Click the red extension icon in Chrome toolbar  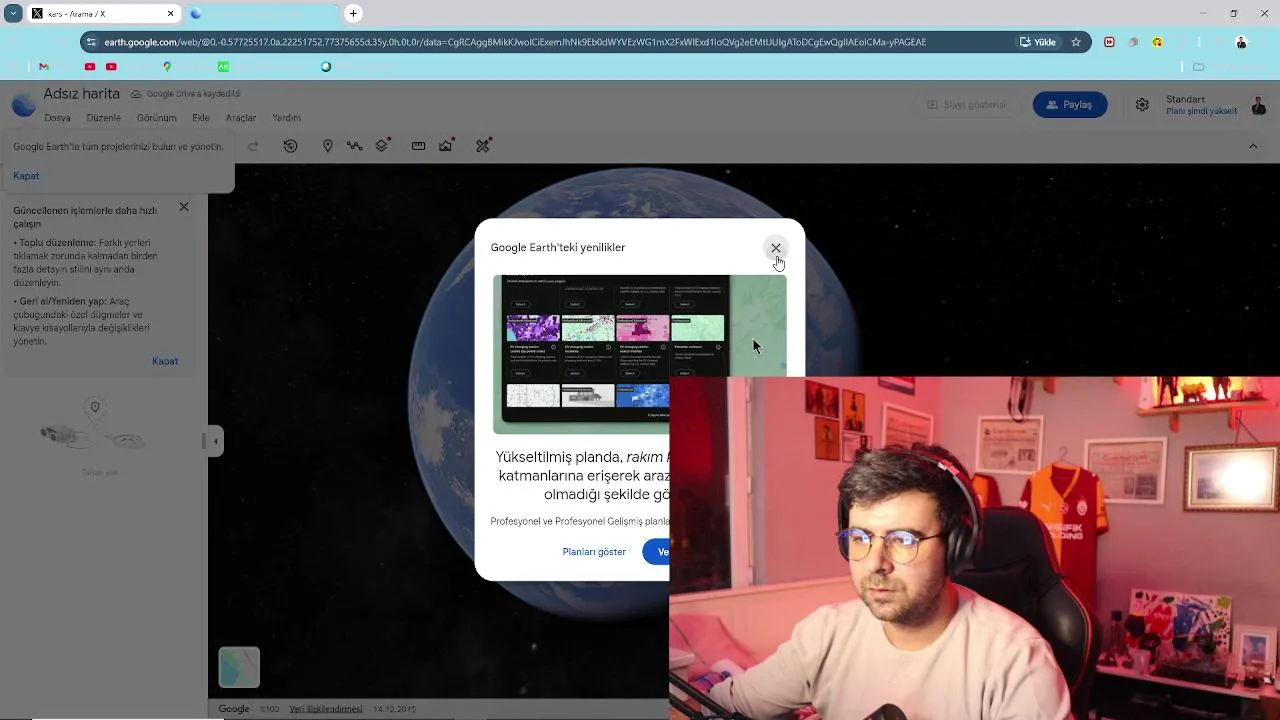[x=1109, y=42]
